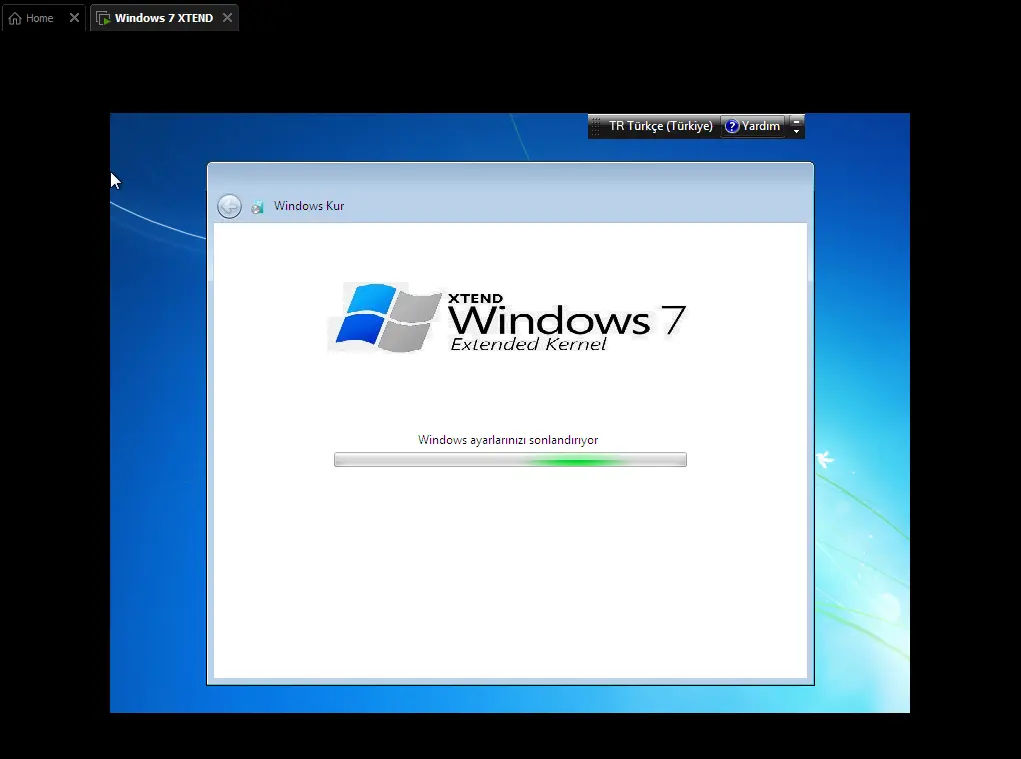Image resolution: width=1021 pixels, height=759 pixels.
Task: Select the Windows 7 XTEND tab
Action: [x=163, y=18]
